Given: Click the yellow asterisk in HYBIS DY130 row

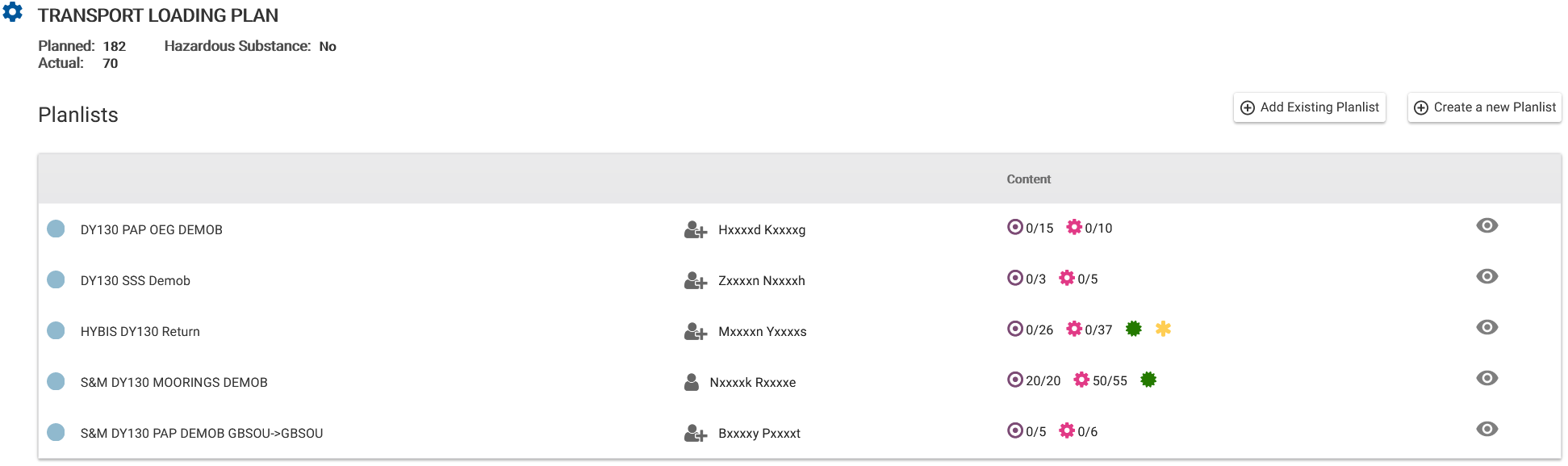Looking at the screenshot, I should (x=1163, y=329).
